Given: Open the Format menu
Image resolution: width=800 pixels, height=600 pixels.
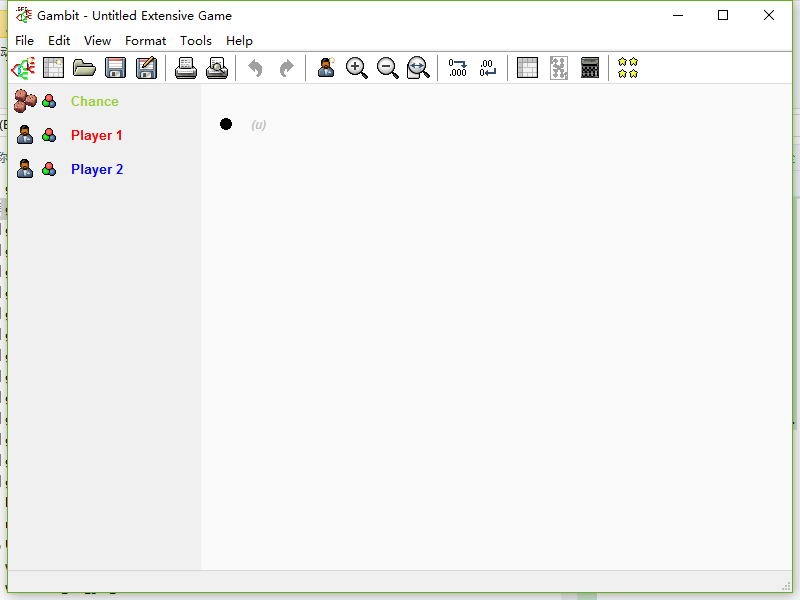Looking at the screenshot, I should tap(146, 41).
